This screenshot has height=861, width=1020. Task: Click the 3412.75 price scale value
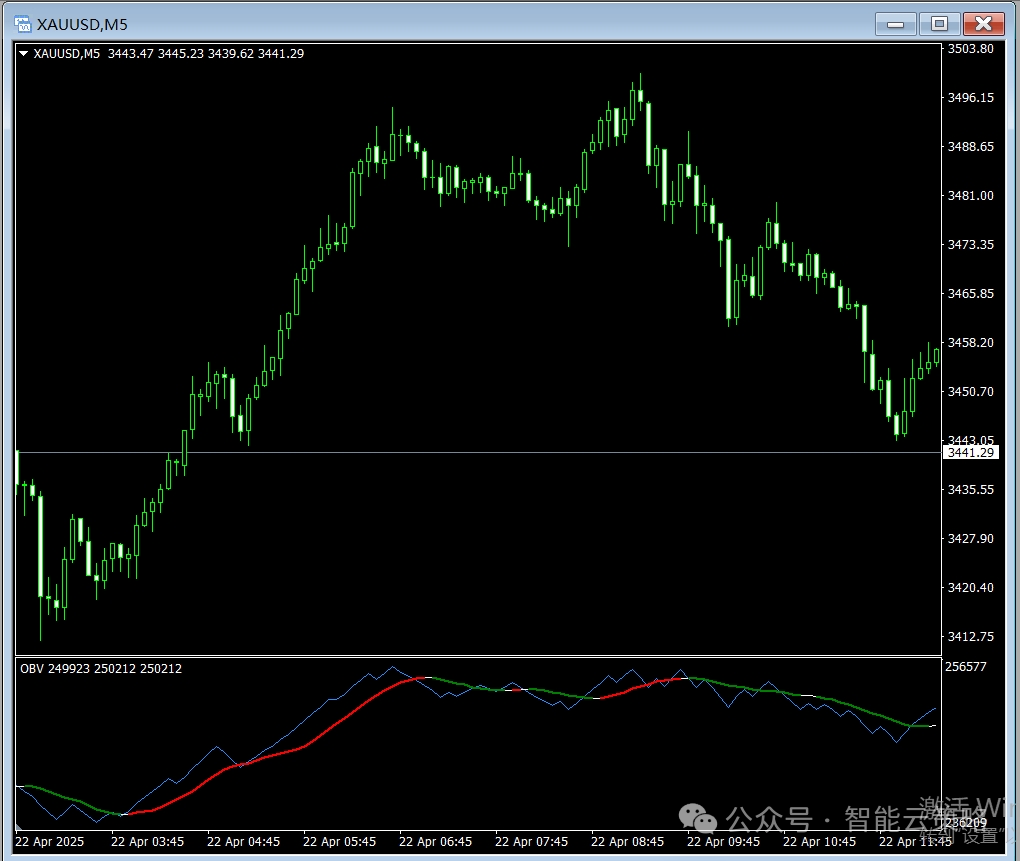tap(971, 636)
